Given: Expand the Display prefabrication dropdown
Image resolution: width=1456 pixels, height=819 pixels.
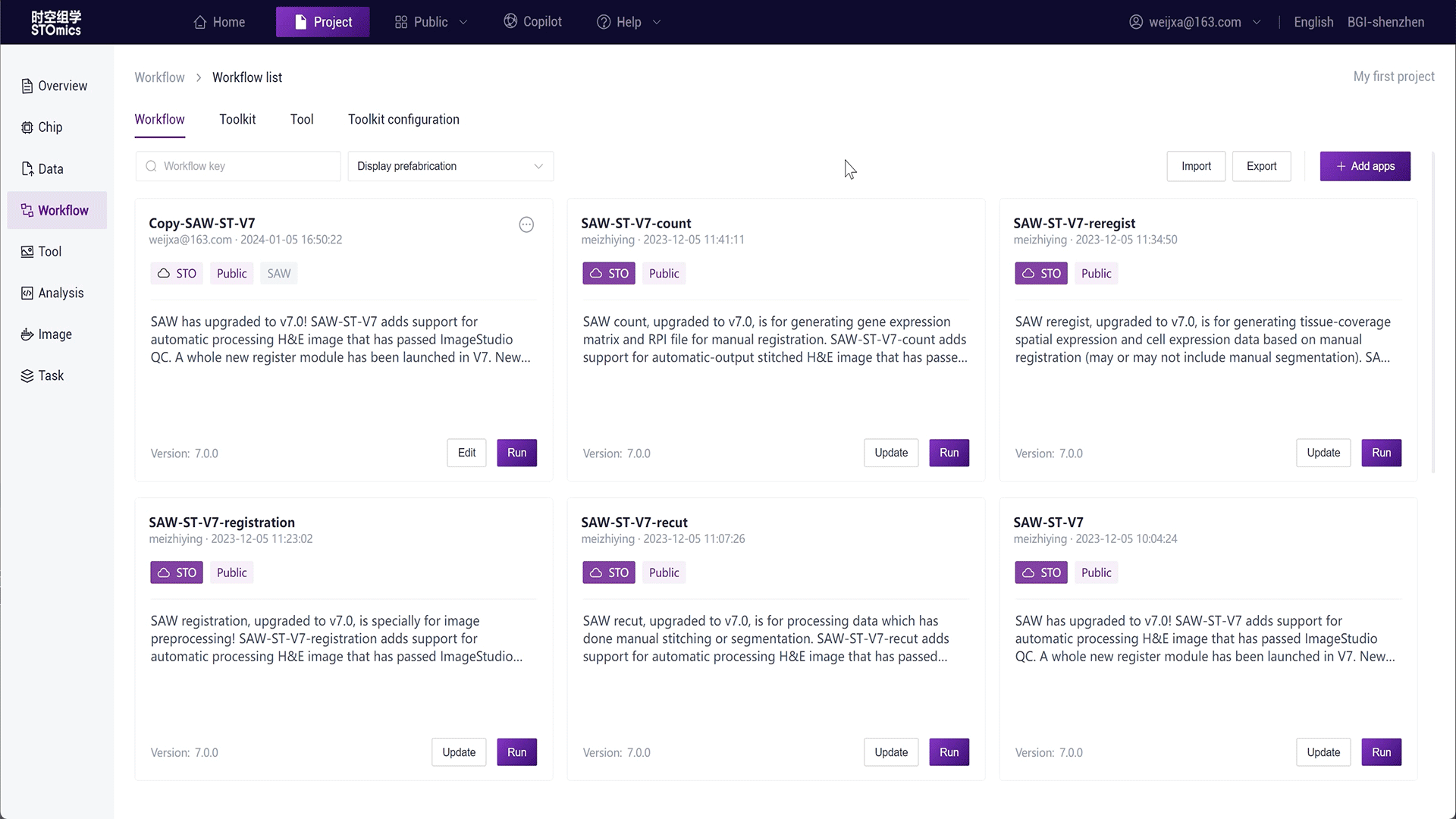Looking at the screenshot, I should click(450, 166).
